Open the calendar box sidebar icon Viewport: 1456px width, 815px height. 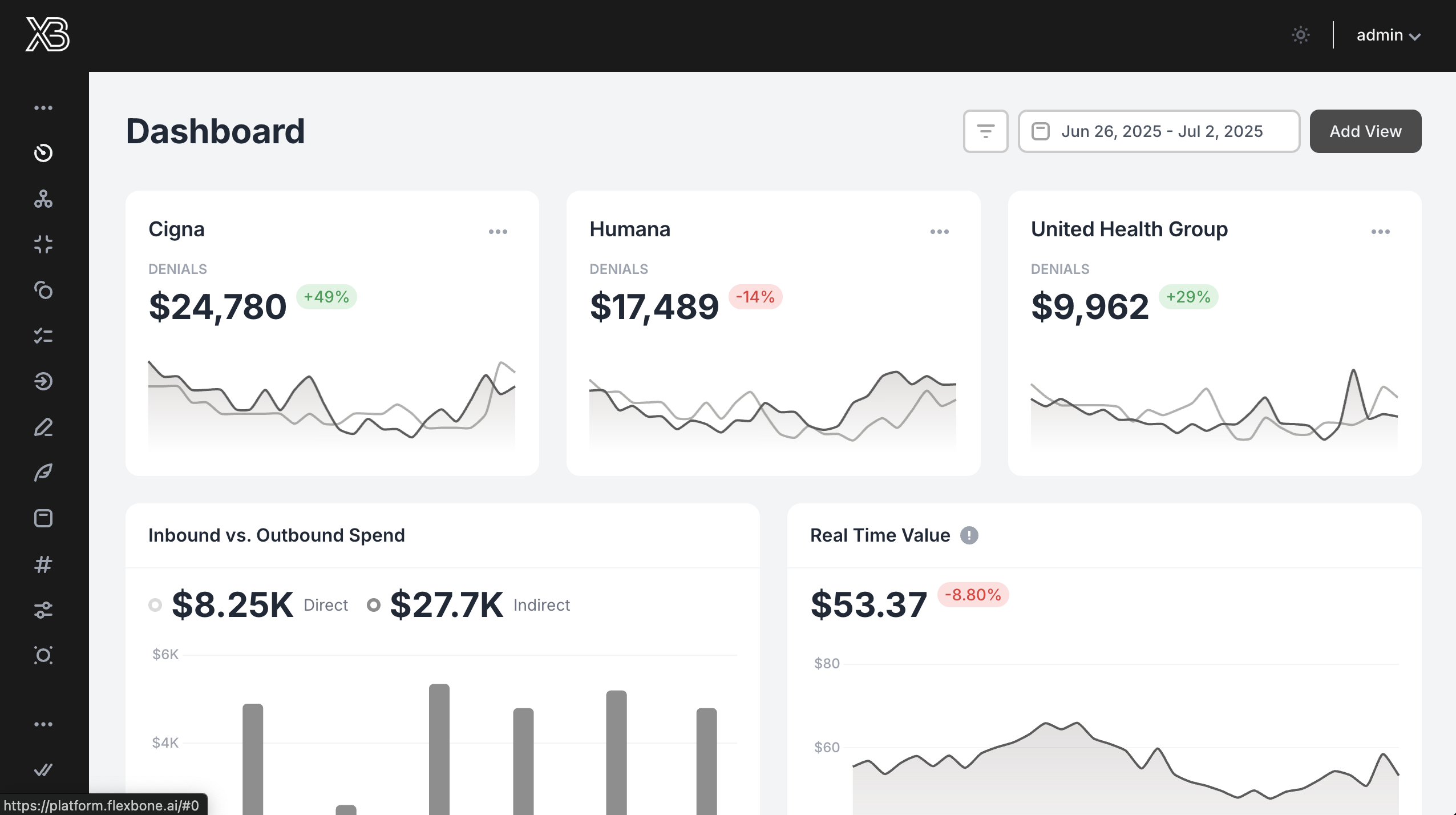[x=43, y=518]
